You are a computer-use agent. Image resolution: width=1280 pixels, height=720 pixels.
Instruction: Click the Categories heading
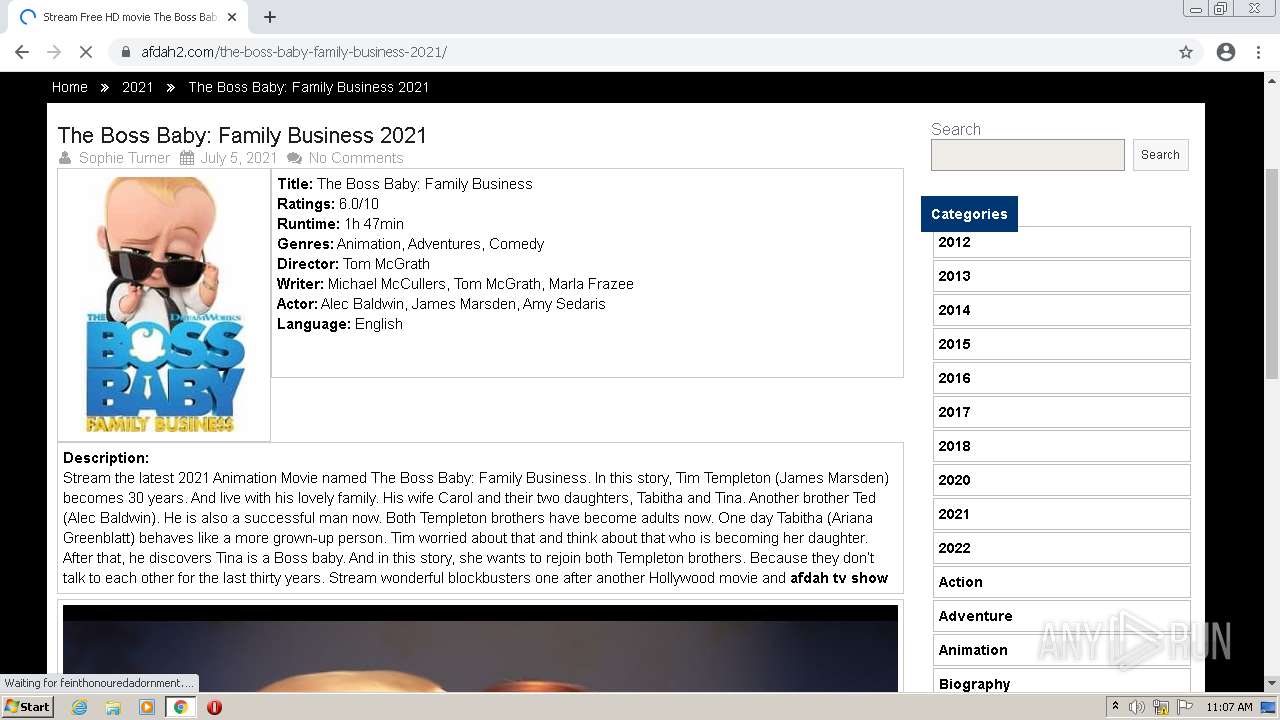[969, 214]
